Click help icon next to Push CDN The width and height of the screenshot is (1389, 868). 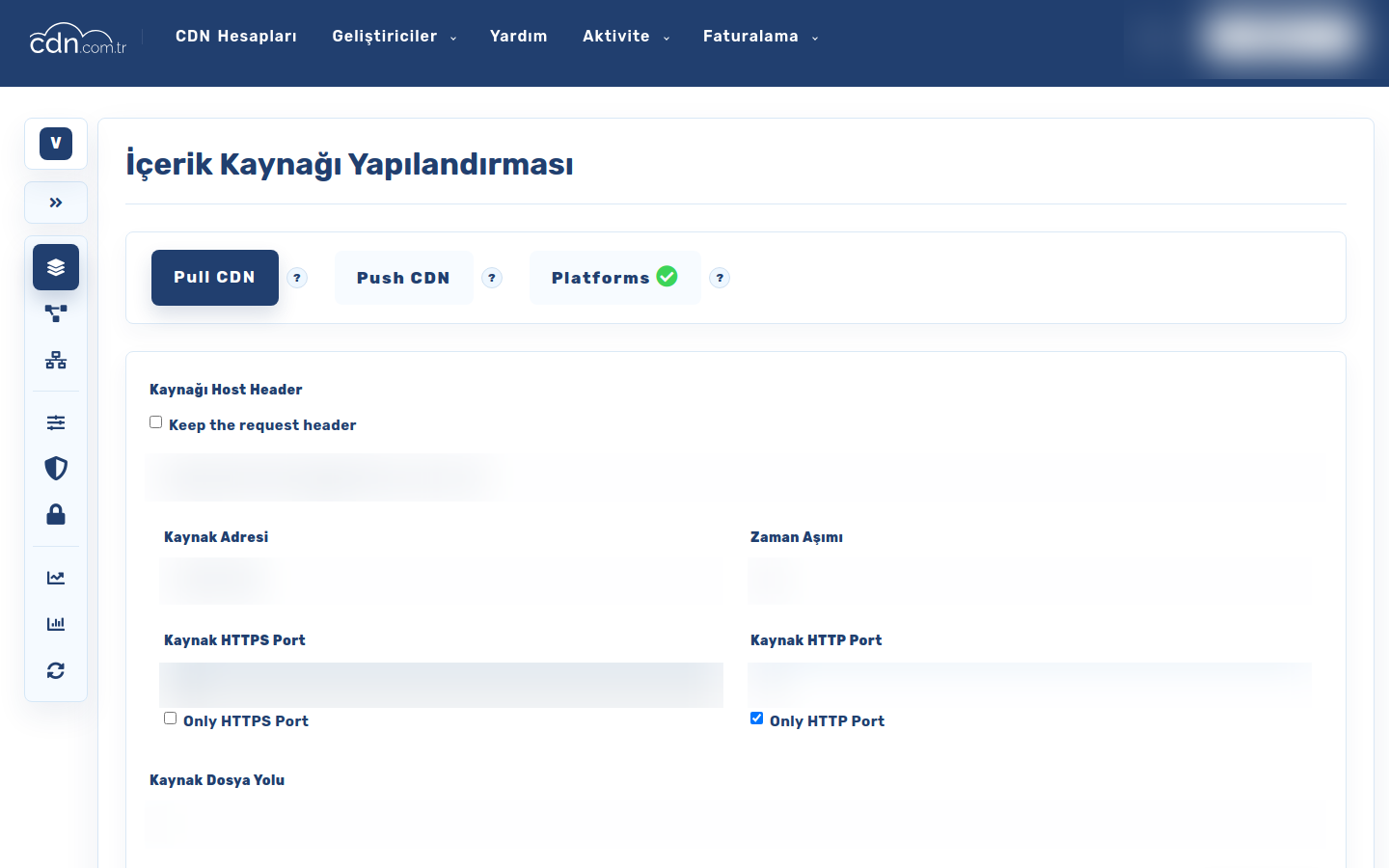[492, 278]
